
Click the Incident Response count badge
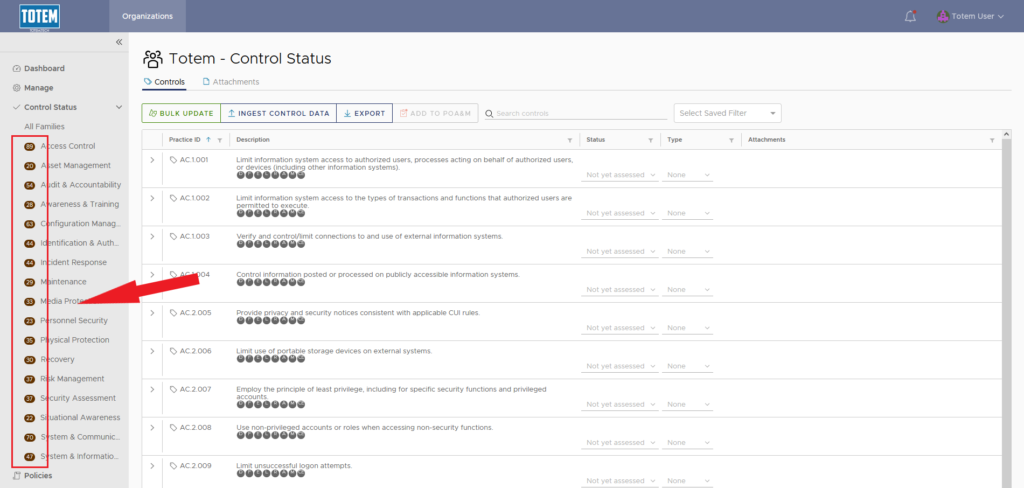(29, 263)
